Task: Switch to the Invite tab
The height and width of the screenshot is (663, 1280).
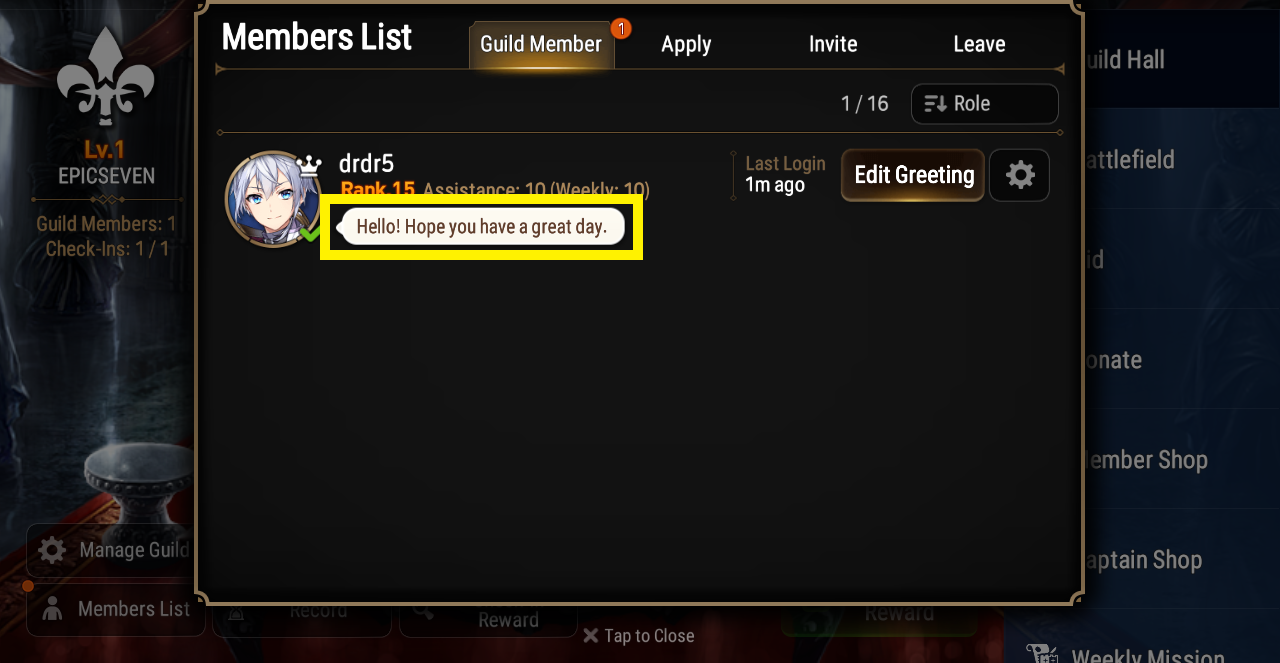Action: [x=833, y=44]
